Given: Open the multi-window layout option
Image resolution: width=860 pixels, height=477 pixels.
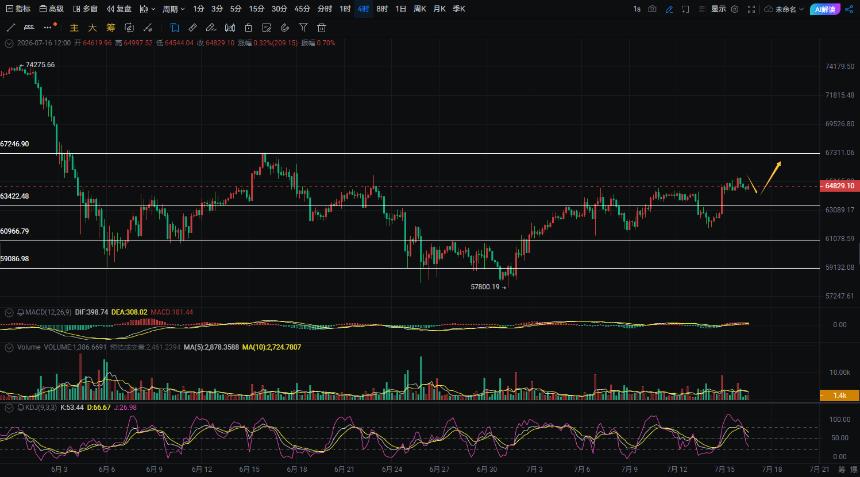Looking at the screenshot, I should [85, 9].
